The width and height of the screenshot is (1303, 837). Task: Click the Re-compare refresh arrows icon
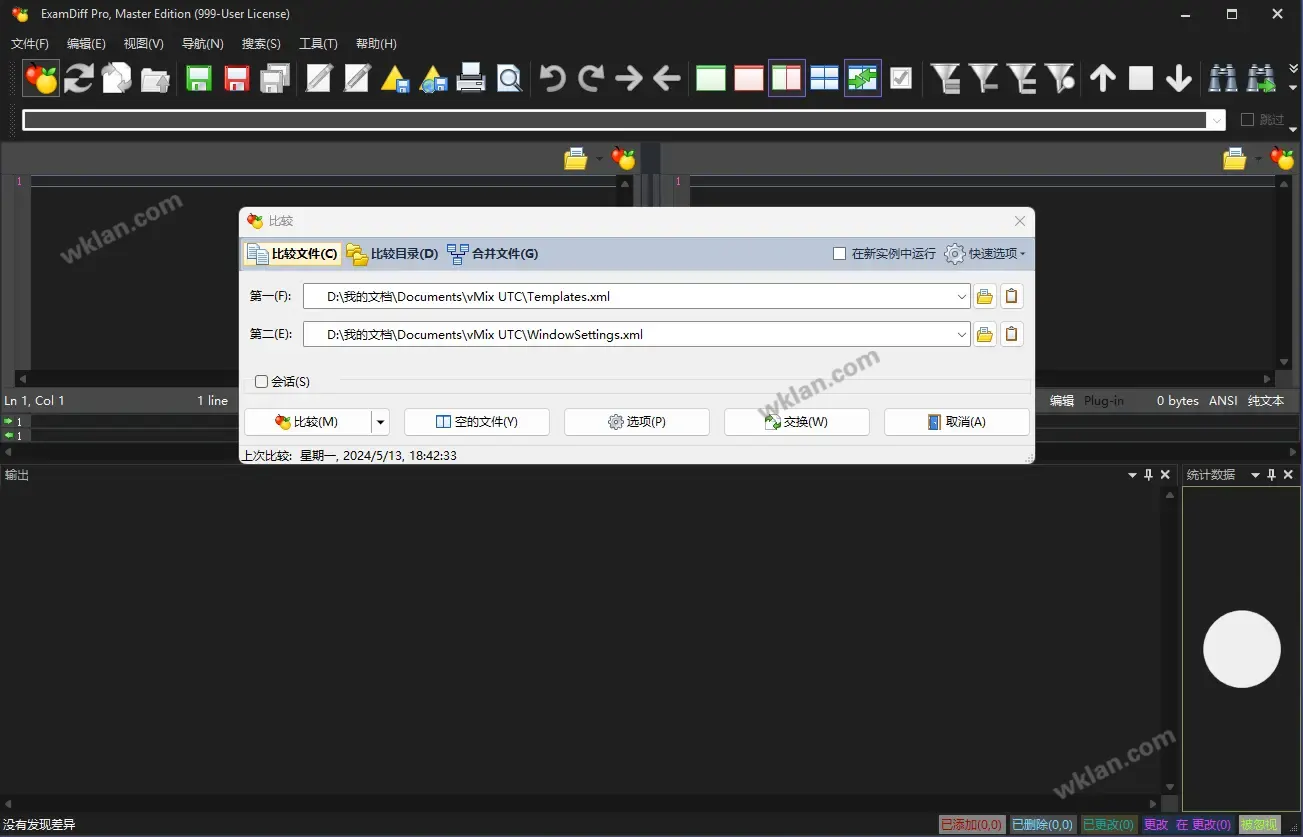click(x=79, y=78)
